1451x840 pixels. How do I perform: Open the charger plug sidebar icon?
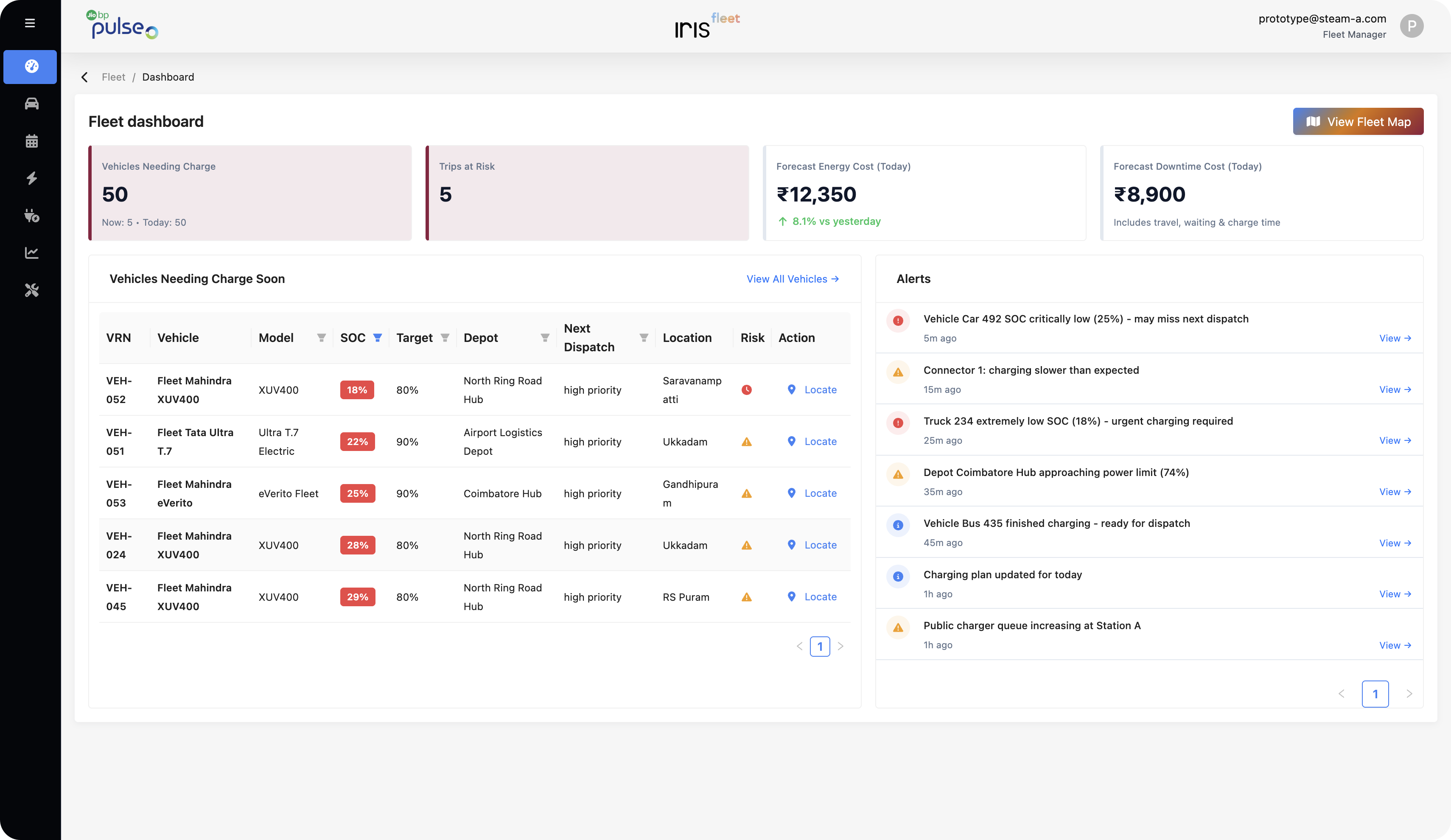(x=31, y=216)
